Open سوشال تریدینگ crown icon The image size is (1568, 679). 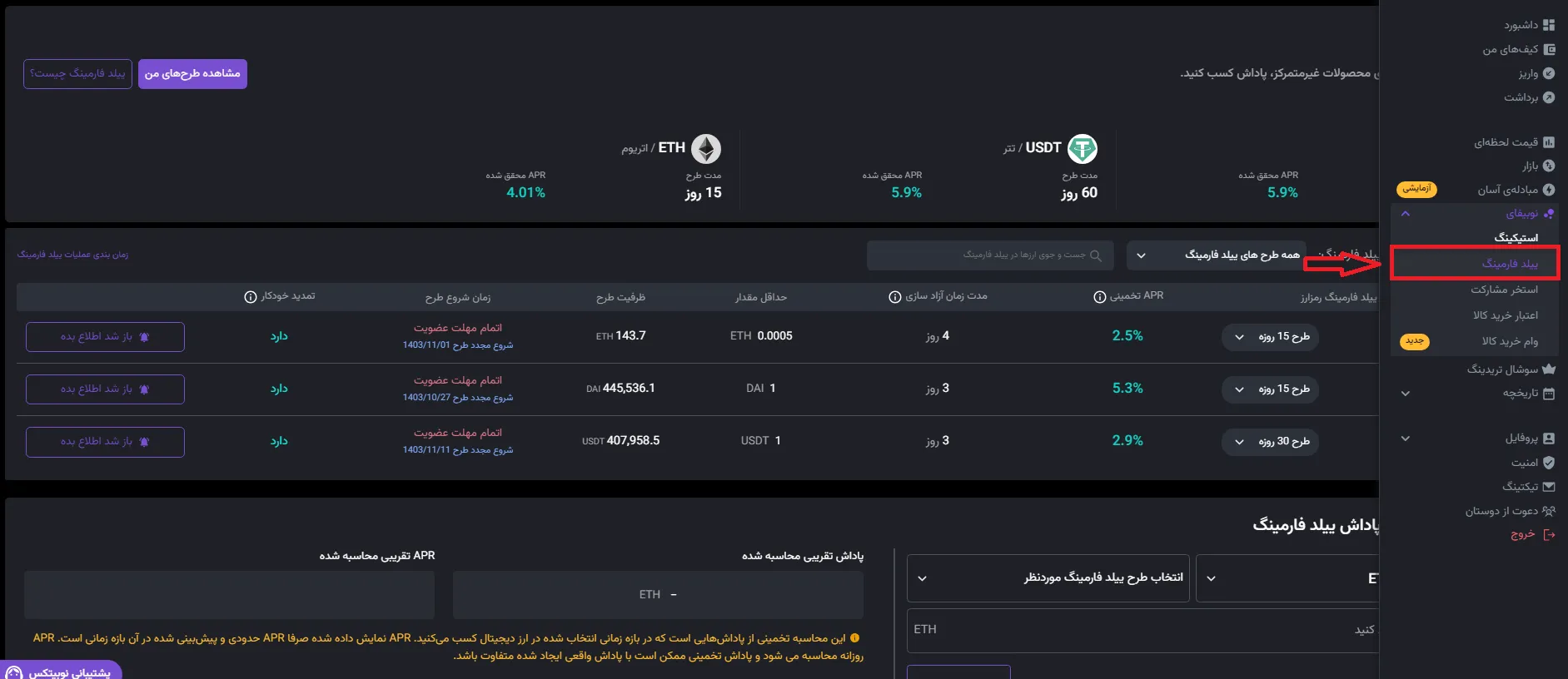tap(1549, 369)
